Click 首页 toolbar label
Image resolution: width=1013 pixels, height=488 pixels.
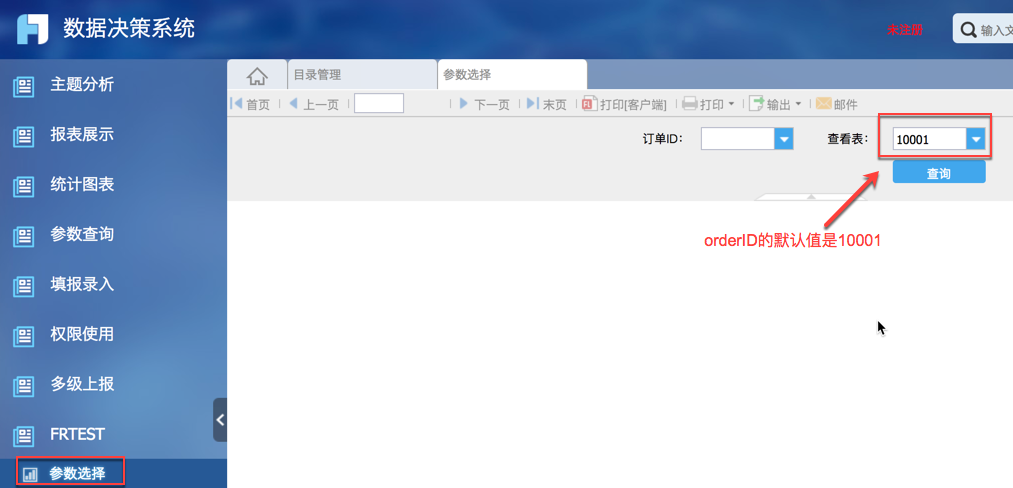(258, 105)
